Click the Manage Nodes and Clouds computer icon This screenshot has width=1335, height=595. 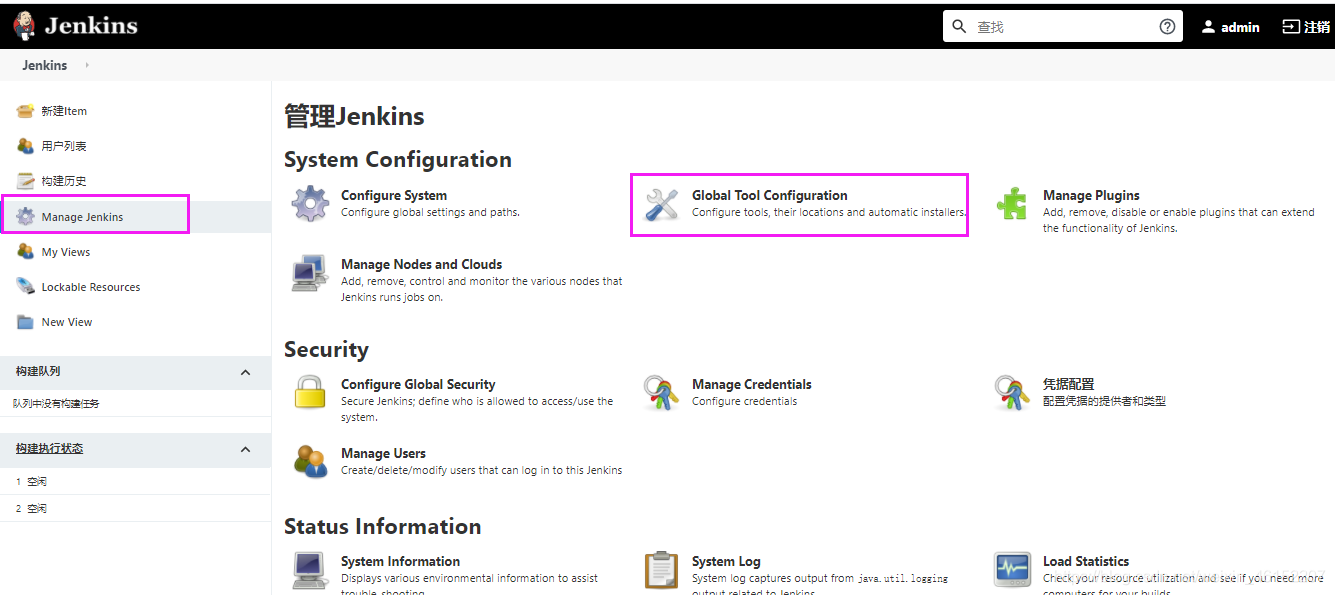tap(310, 273)
